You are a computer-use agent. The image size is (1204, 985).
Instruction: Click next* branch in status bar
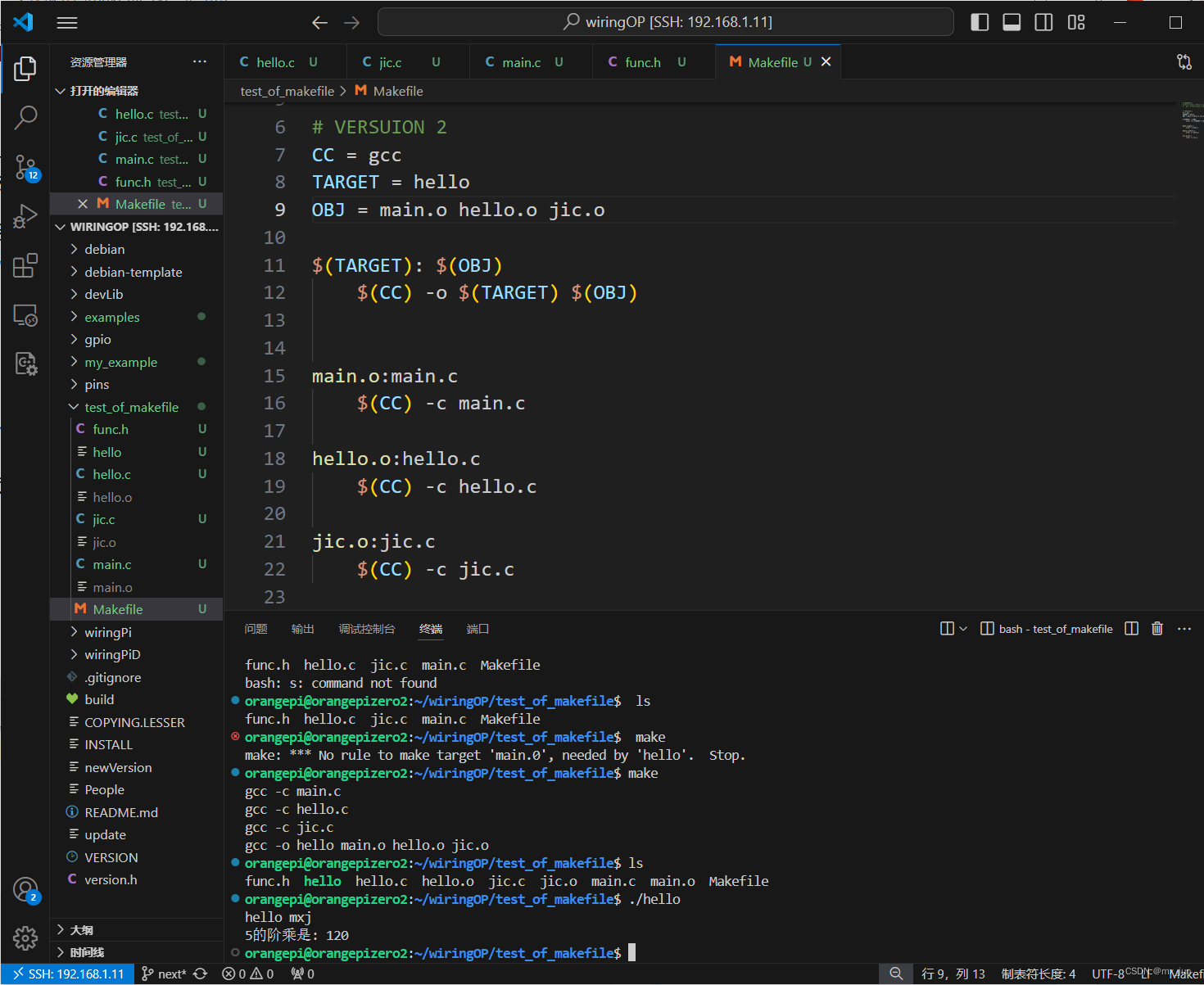click(164, 974)
